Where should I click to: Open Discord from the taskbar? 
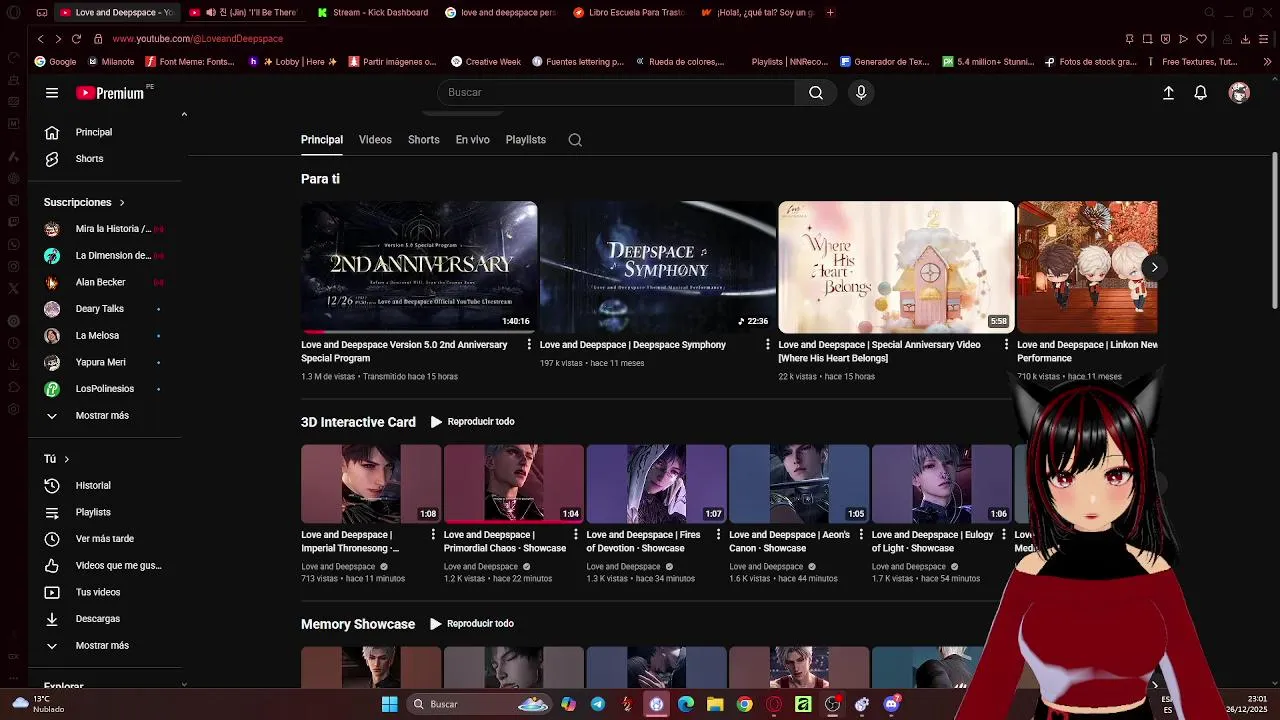(891, 704)
